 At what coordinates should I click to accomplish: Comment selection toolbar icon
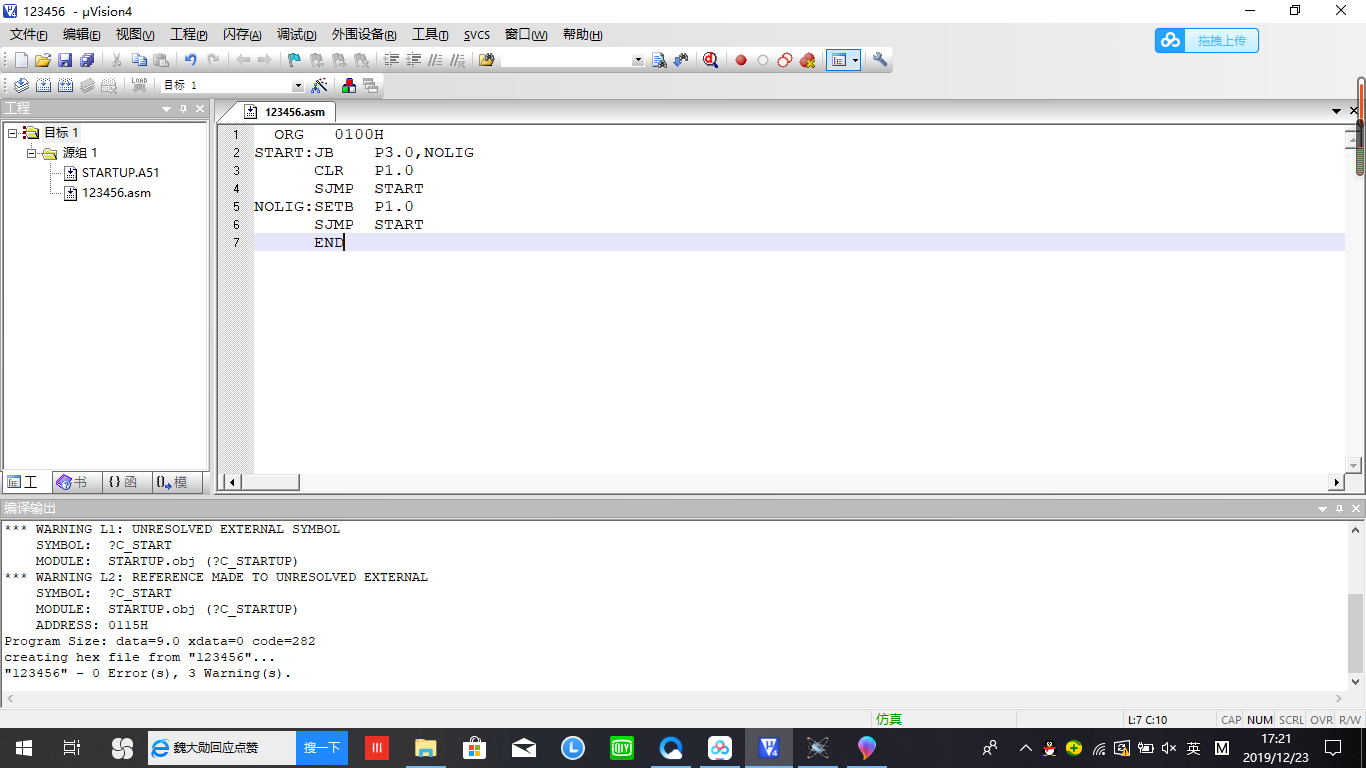point(435,60)
